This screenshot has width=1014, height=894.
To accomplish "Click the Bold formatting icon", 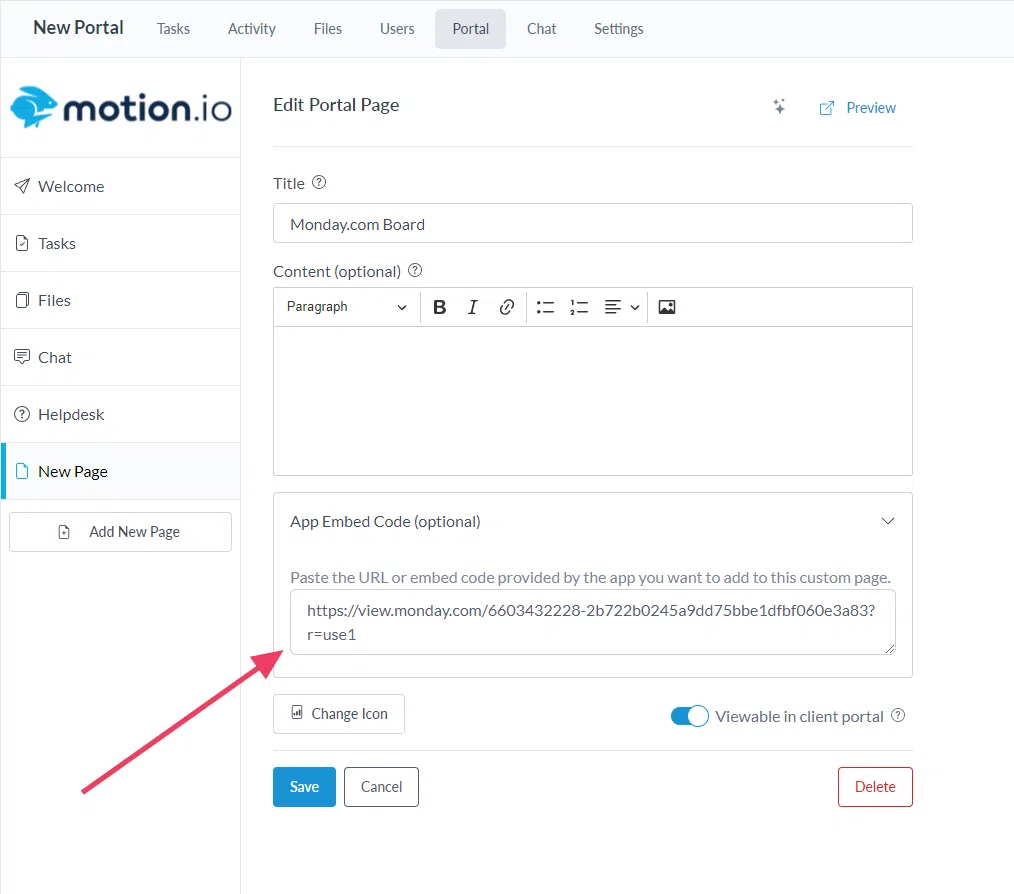I will point(439,307).
